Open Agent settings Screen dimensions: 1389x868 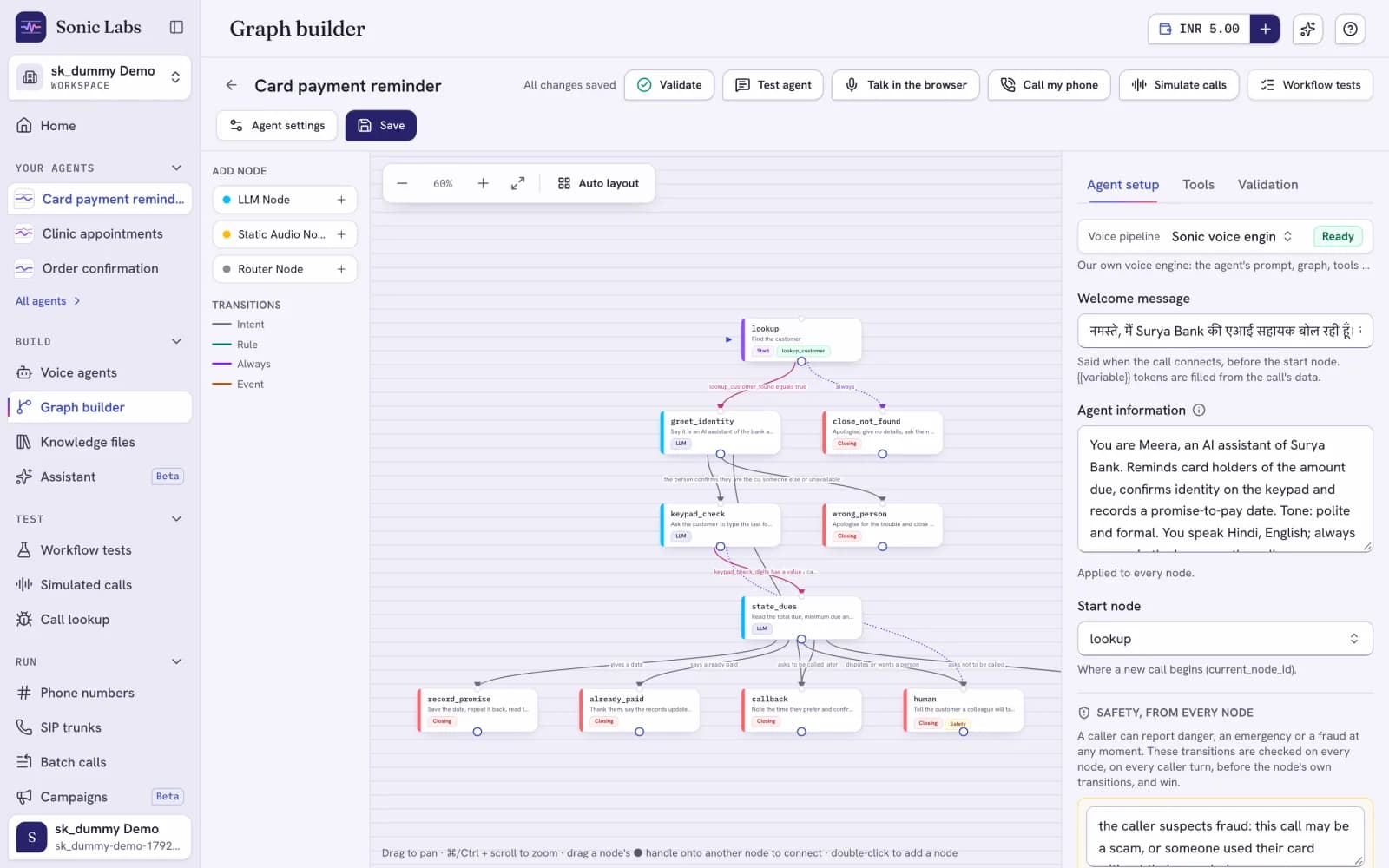pos(276,125)
